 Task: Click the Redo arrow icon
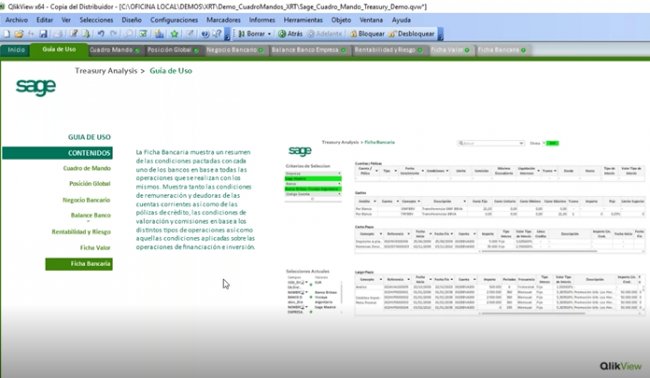113,34
